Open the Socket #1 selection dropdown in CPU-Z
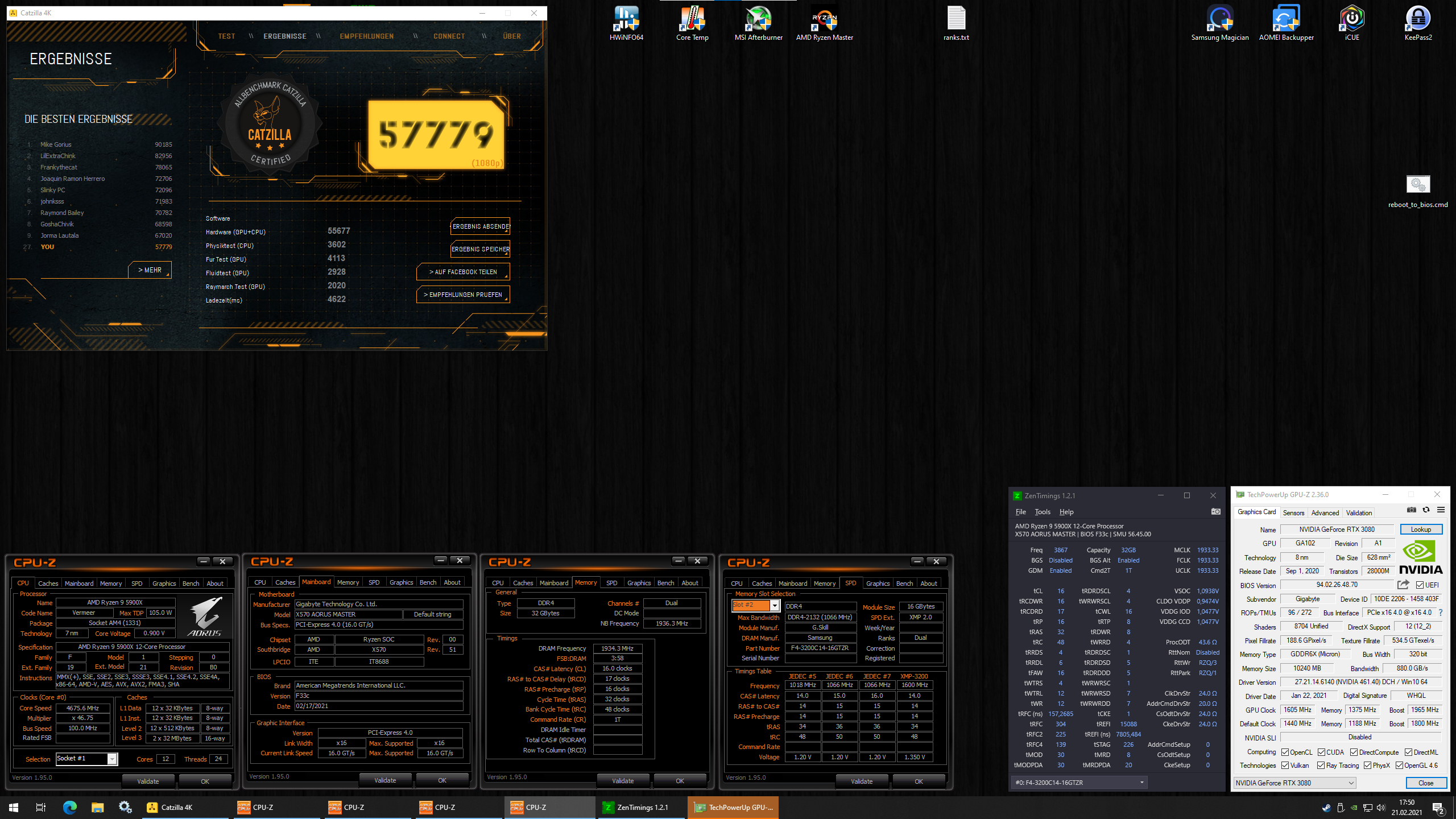 86,759
